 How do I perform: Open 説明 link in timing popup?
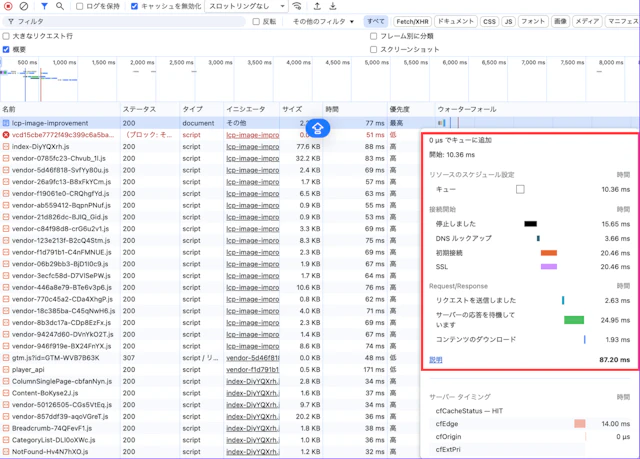(436, 360)
